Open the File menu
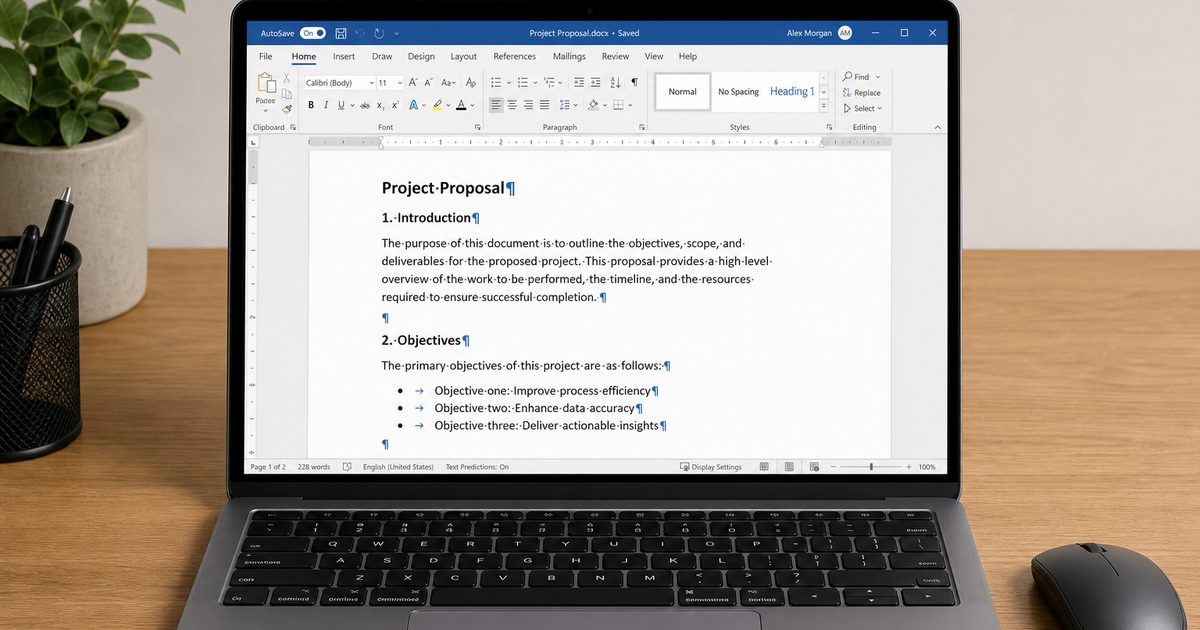 pos(266,57)
